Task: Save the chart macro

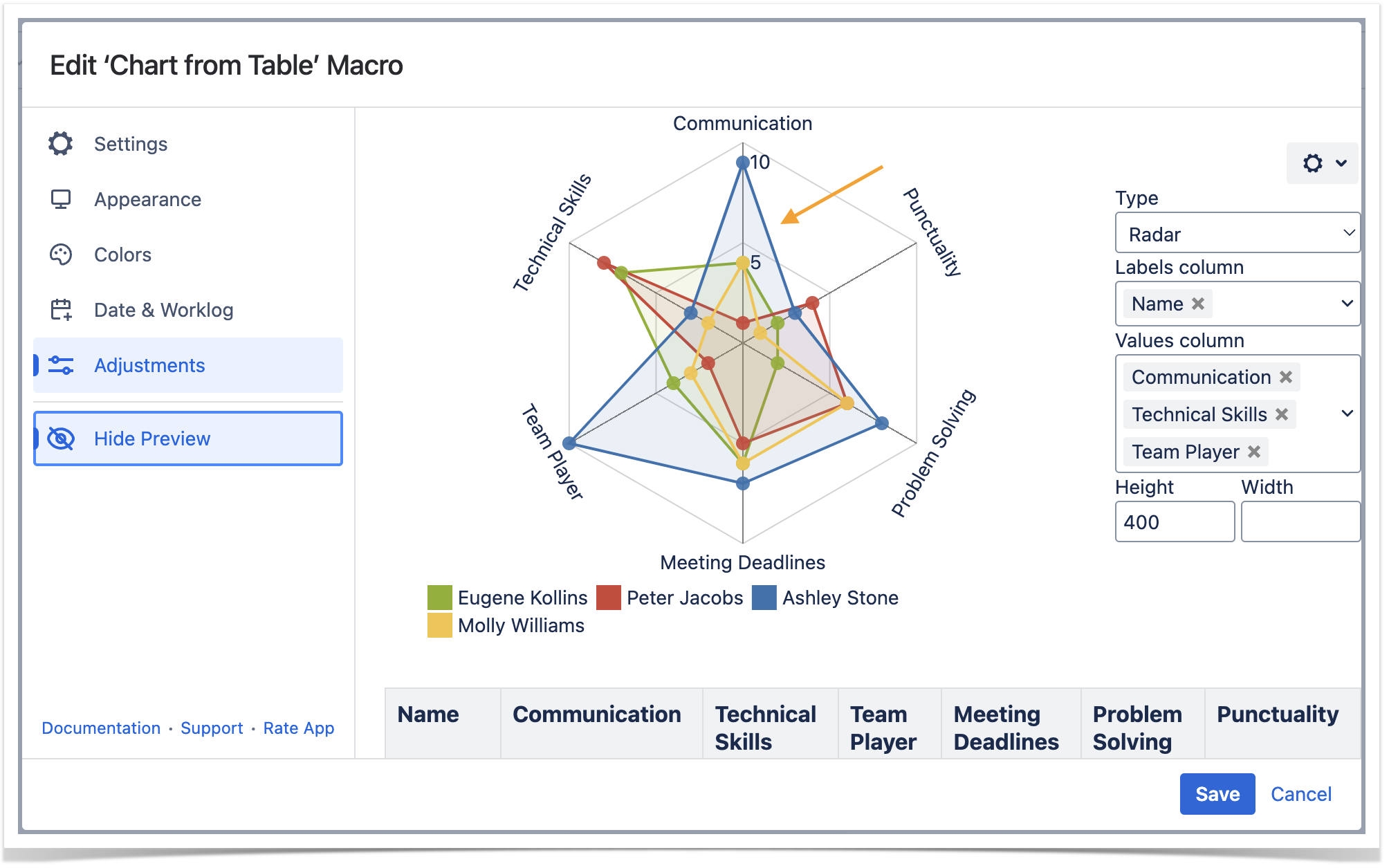Action: pos(1217,794)
